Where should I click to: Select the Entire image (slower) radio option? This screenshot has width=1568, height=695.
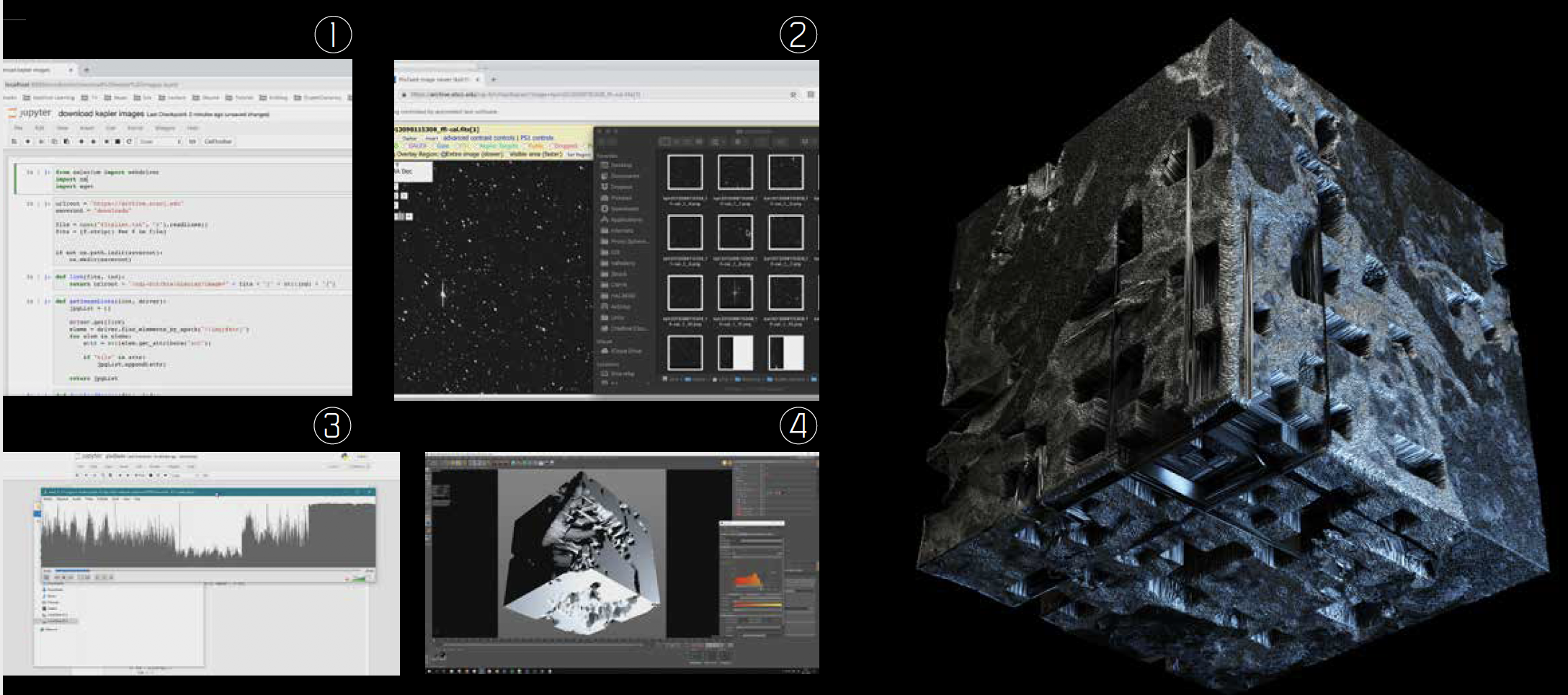(x=472, y=154)
